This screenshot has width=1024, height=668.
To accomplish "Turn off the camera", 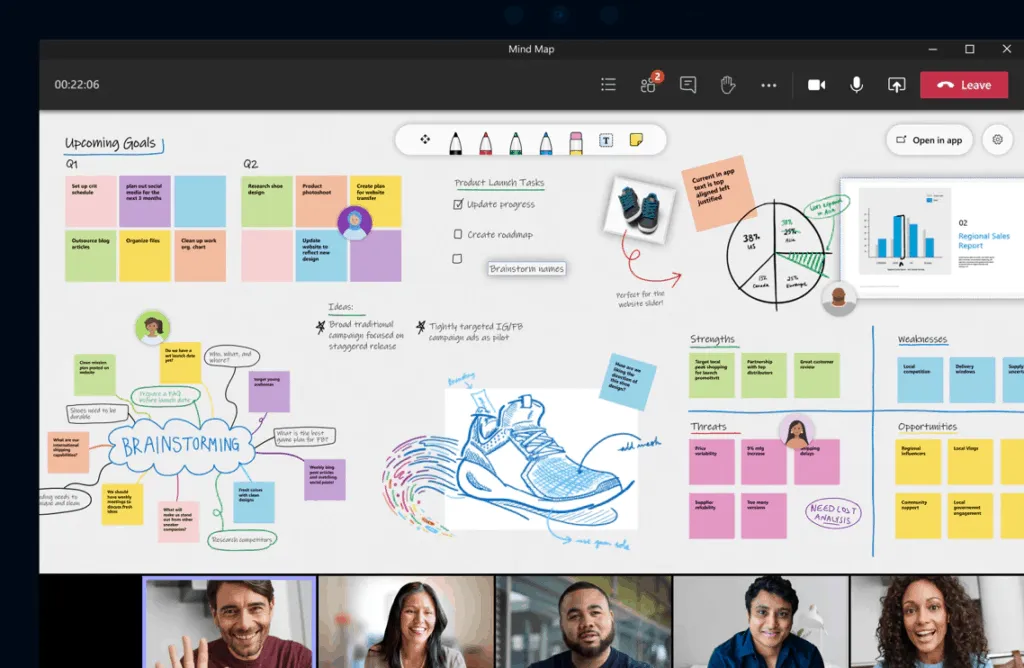I will pos(816,85).
